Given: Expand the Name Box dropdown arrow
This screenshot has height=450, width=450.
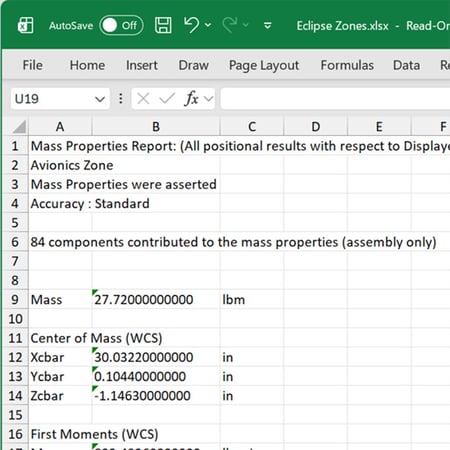Looking at the screenshot, I should click(x=100, y=99).
